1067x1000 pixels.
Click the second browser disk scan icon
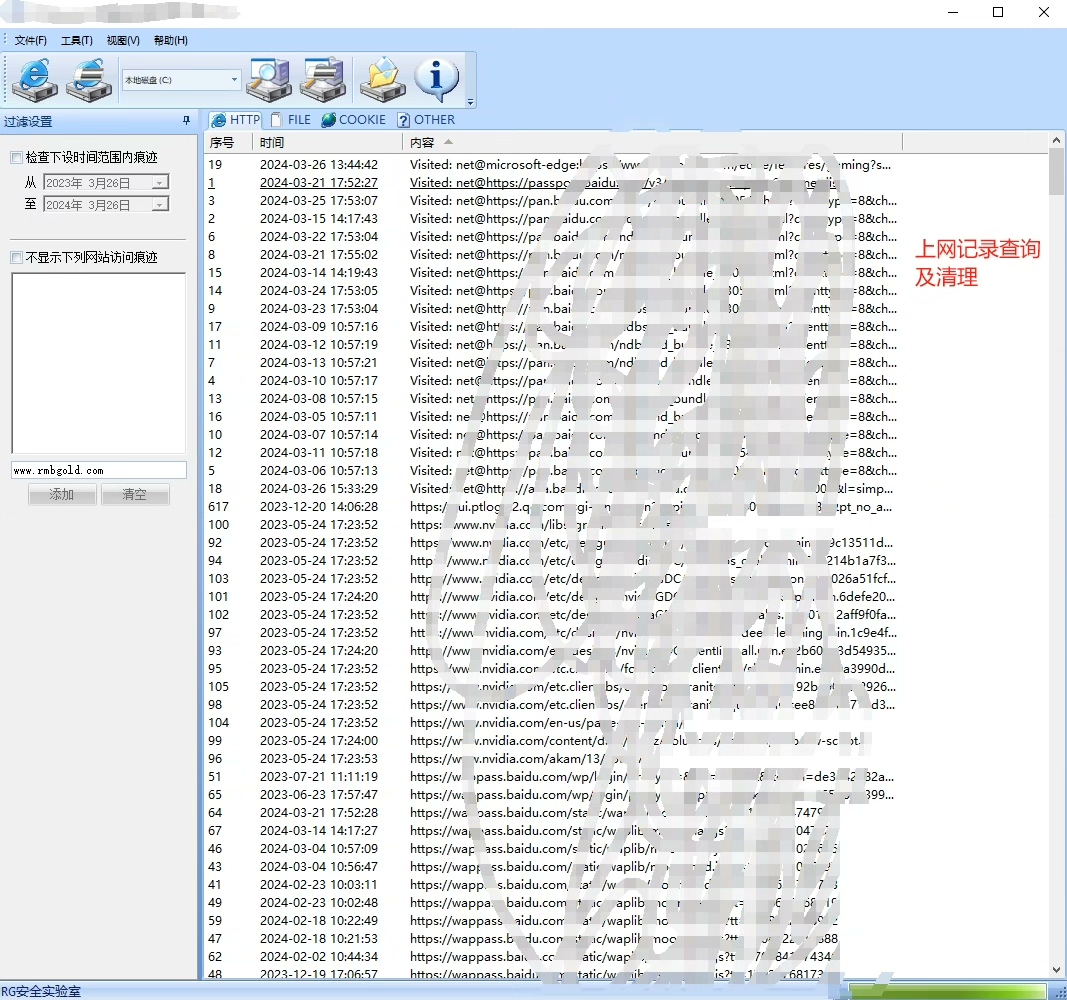pos(88,80)
